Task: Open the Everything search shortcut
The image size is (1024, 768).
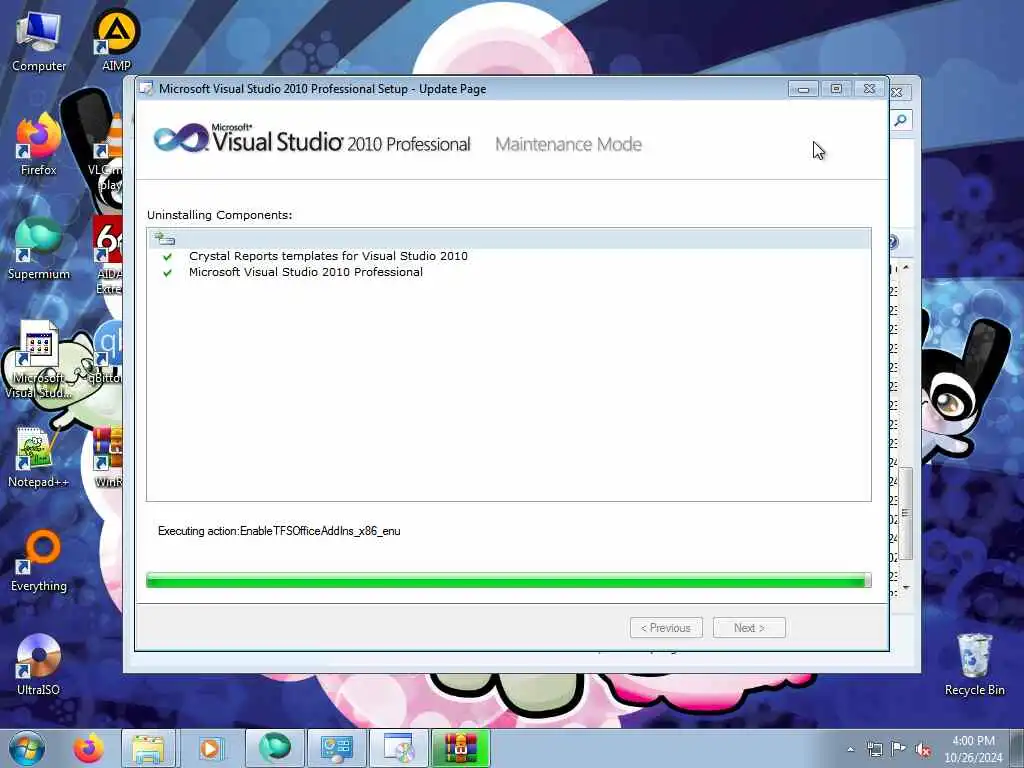Action: click(39, 562)
